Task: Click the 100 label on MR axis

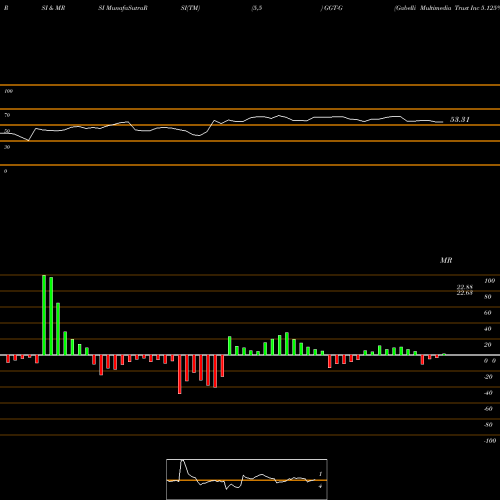Action: tap(489, 281)
